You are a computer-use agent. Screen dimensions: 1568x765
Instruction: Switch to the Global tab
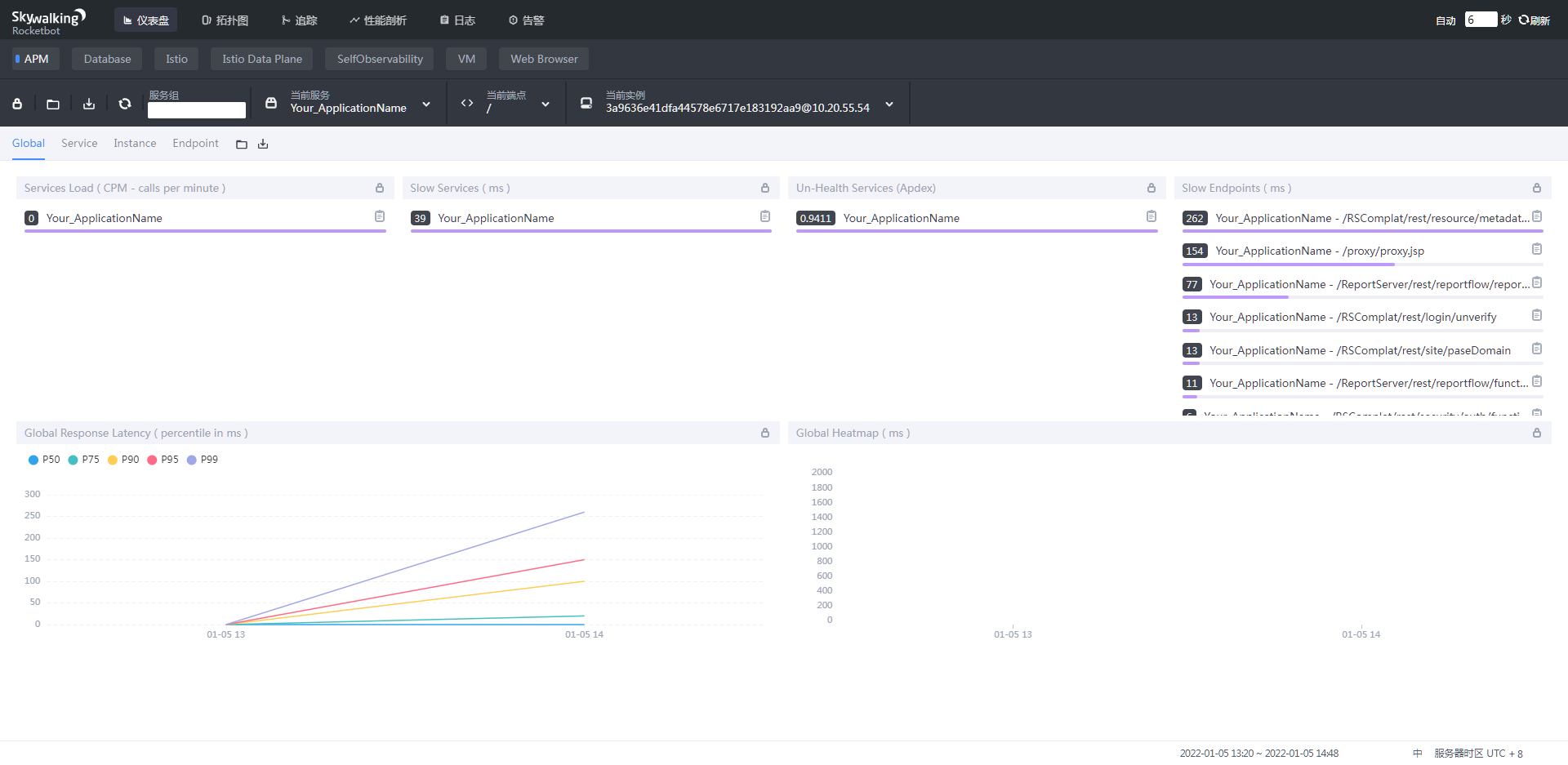[x=29, y=144]
